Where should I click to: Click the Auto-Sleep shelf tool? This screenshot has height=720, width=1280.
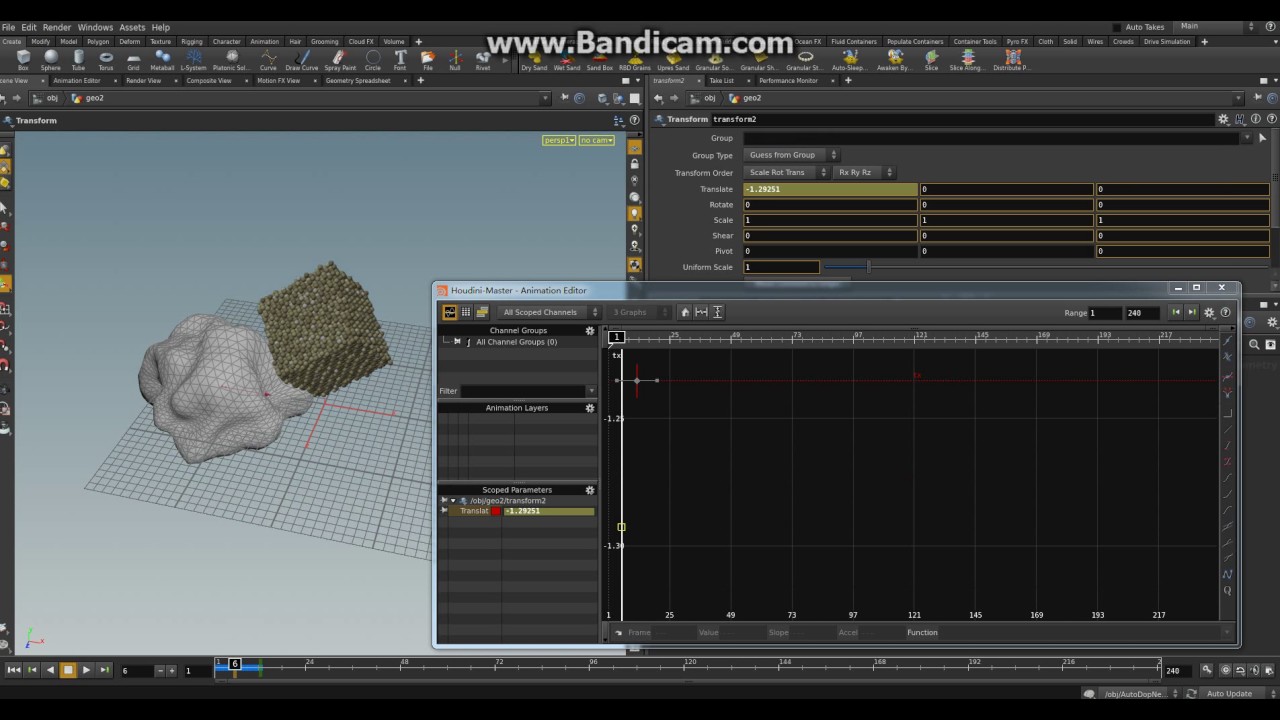coord(848,59)
